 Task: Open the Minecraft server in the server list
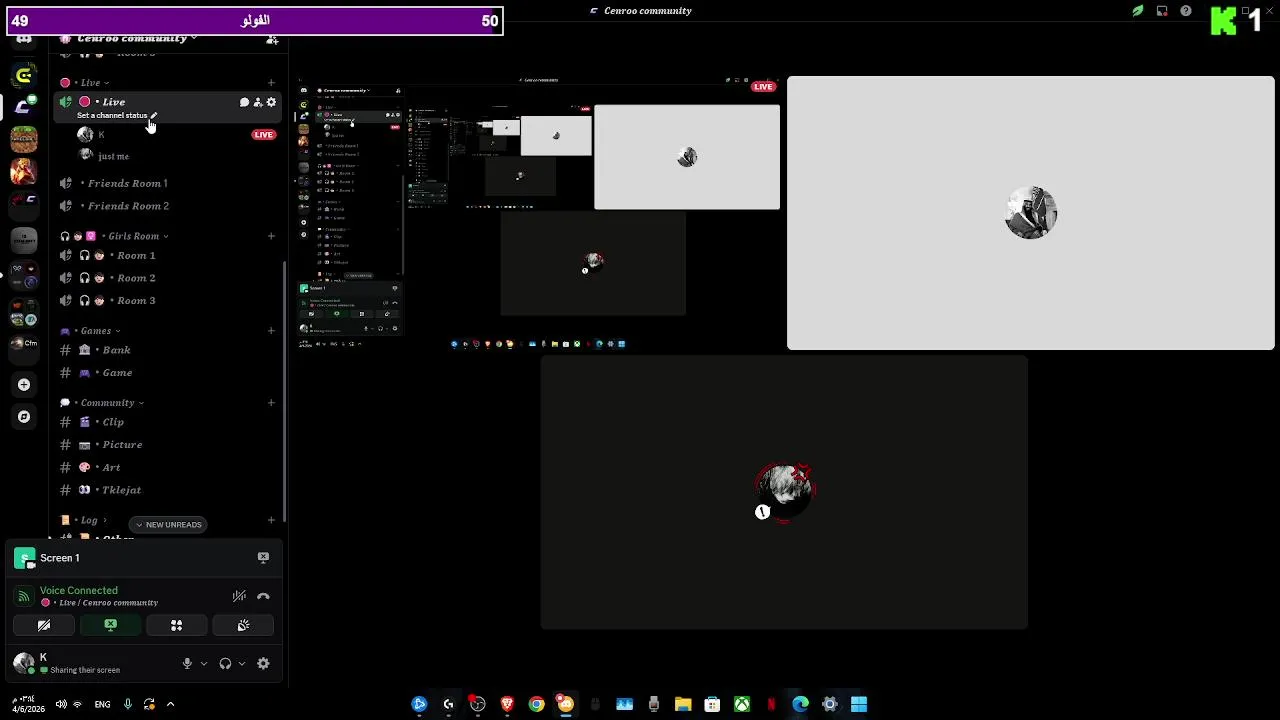tap(24, 139)
